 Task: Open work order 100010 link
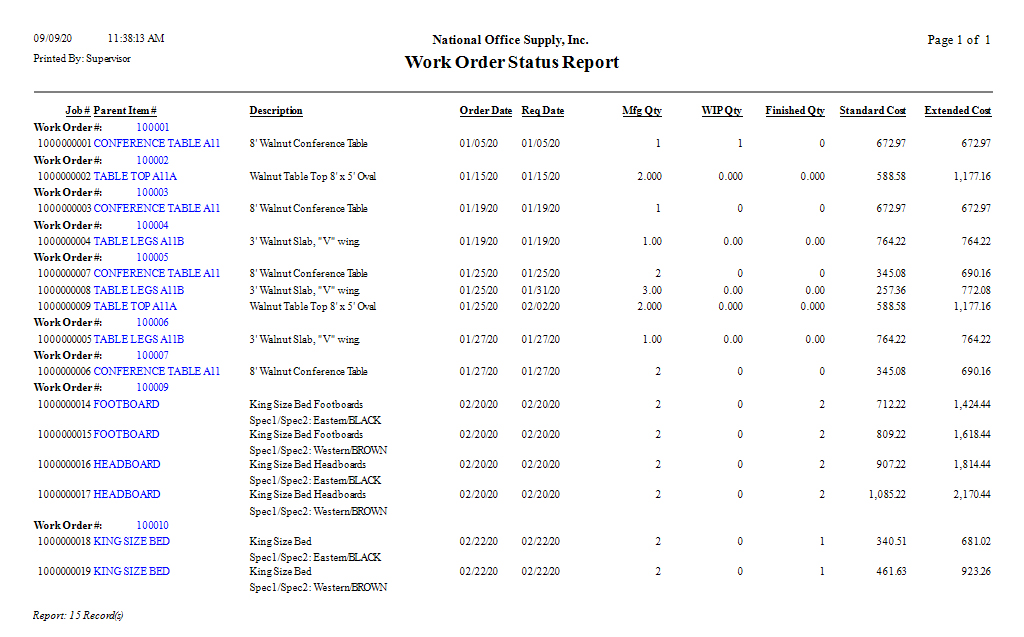[x=153, y=525]
